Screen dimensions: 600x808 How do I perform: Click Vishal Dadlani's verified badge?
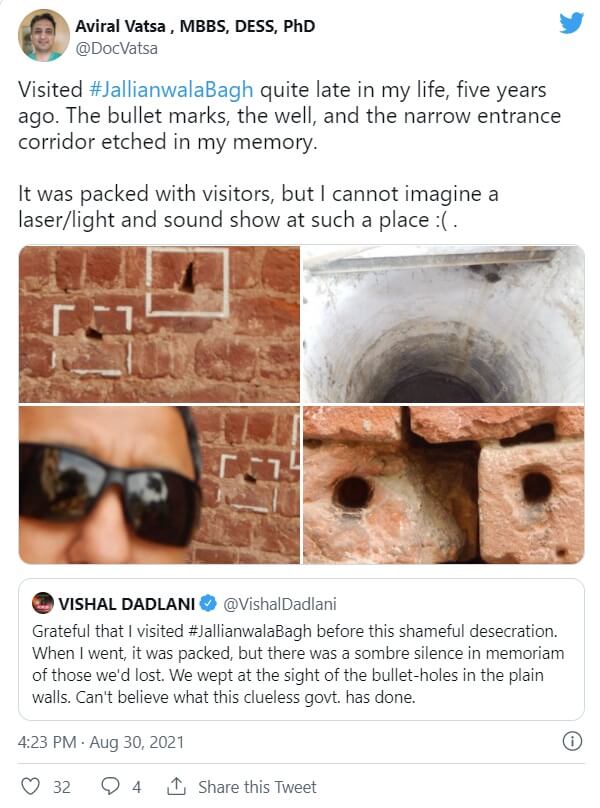[208, 603]
